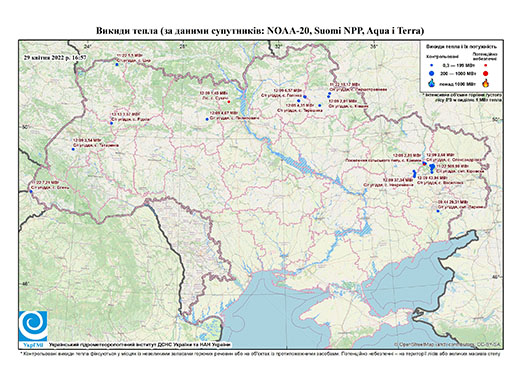520x368 pixels.
Task: Click the large red circle in the legend
Action: tap(486, 73)
